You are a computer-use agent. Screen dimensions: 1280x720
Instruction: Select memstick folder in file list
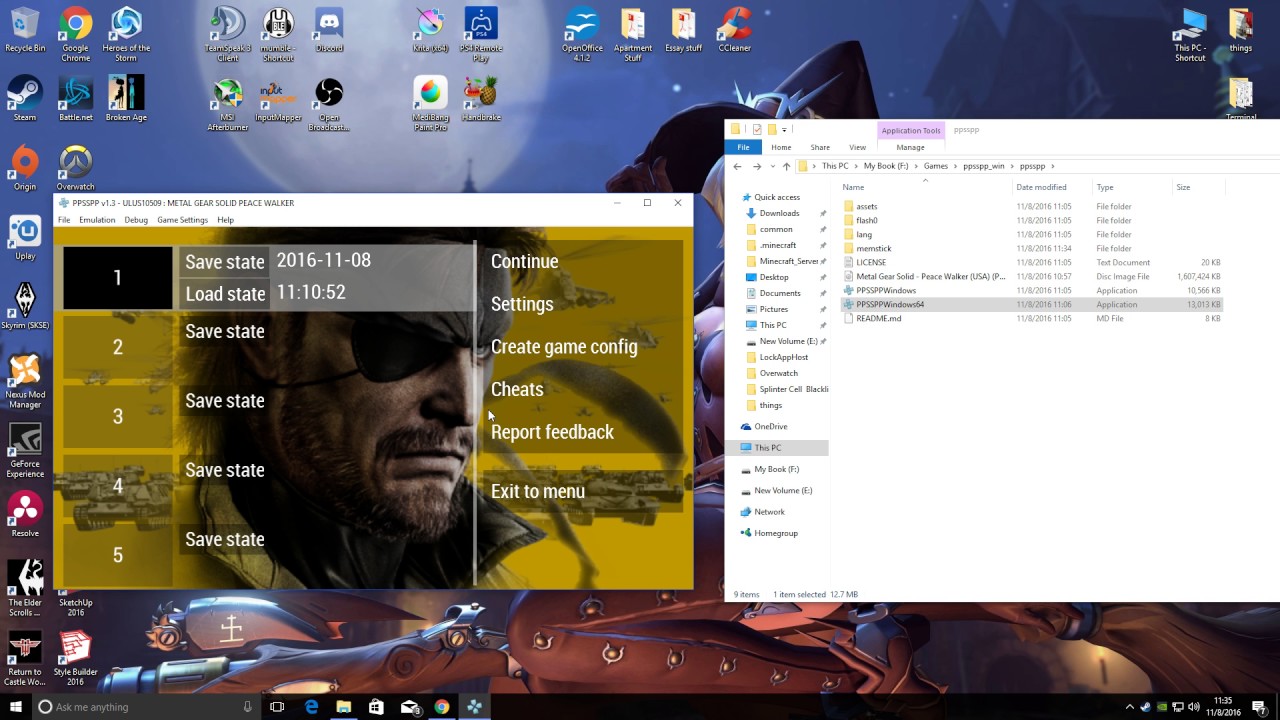click(x=873, y=248)
